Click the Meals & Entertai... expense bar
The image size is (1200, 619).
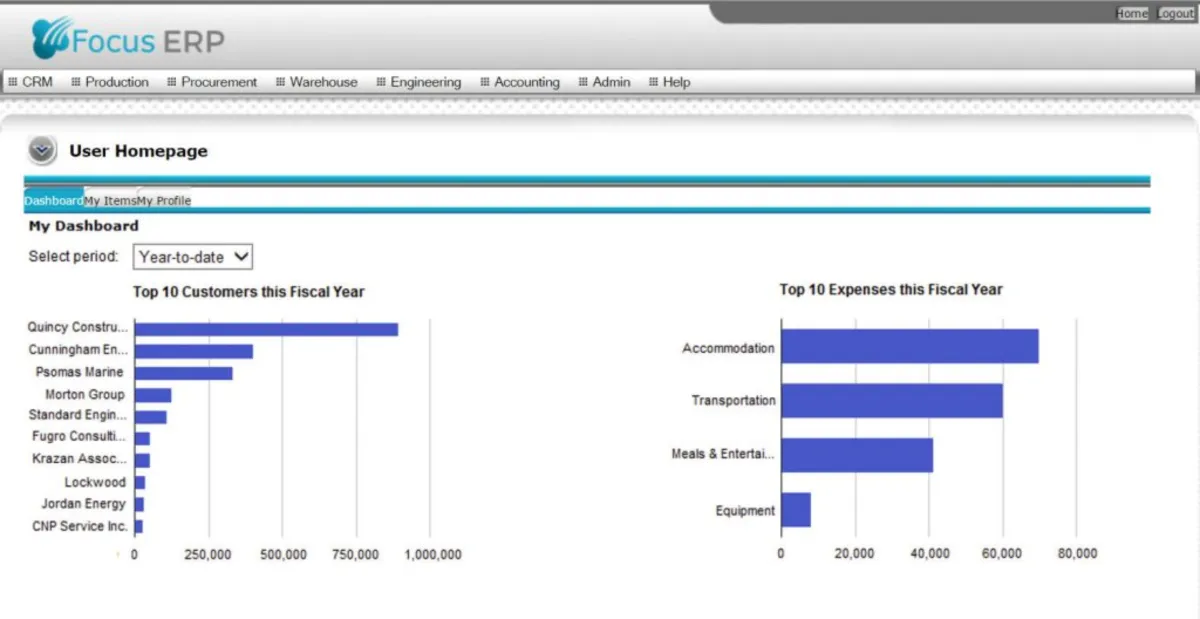[x=857, y=455]
